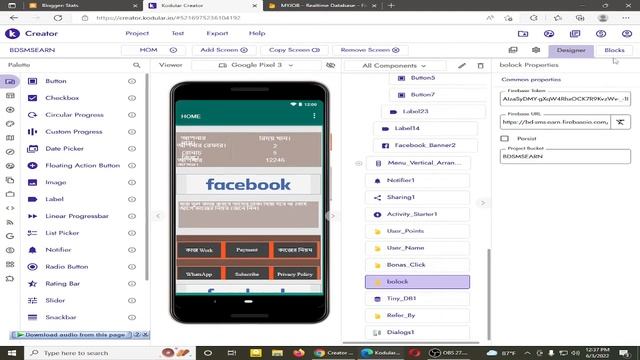
Task: Open Firebase URL default reset icon
Action: tap(620, 122)
